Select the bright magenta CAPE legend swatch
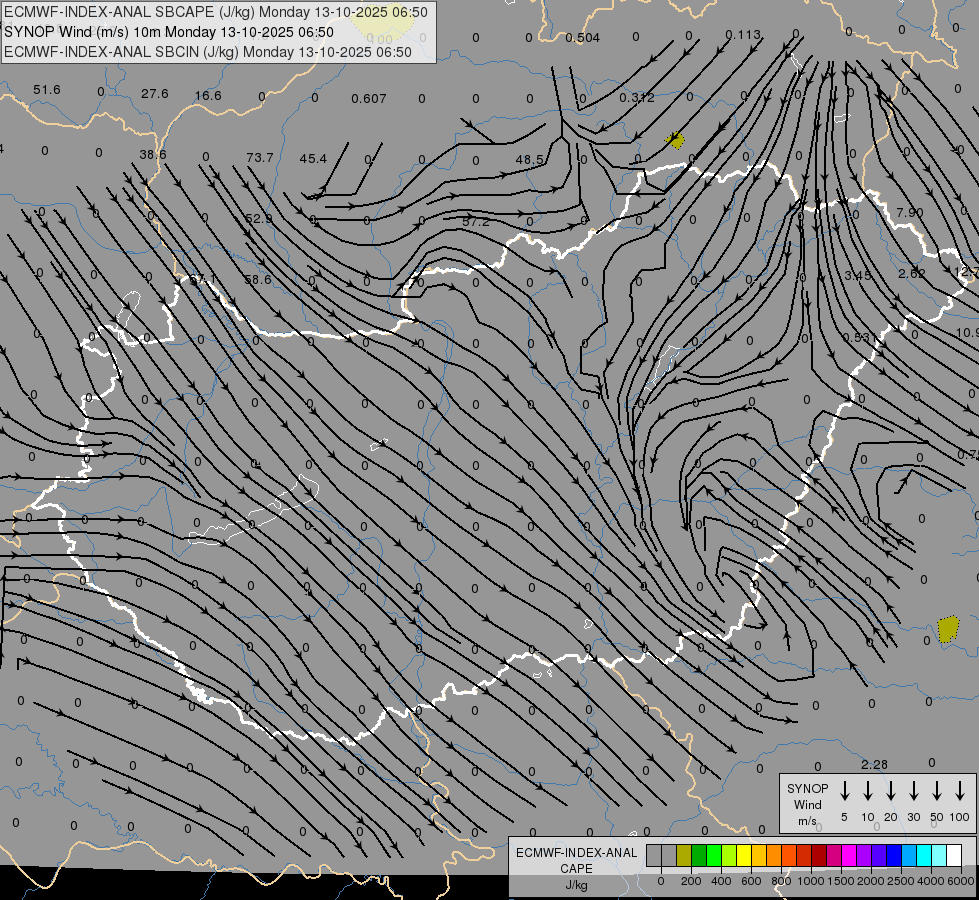 click(x=849, y=856)
